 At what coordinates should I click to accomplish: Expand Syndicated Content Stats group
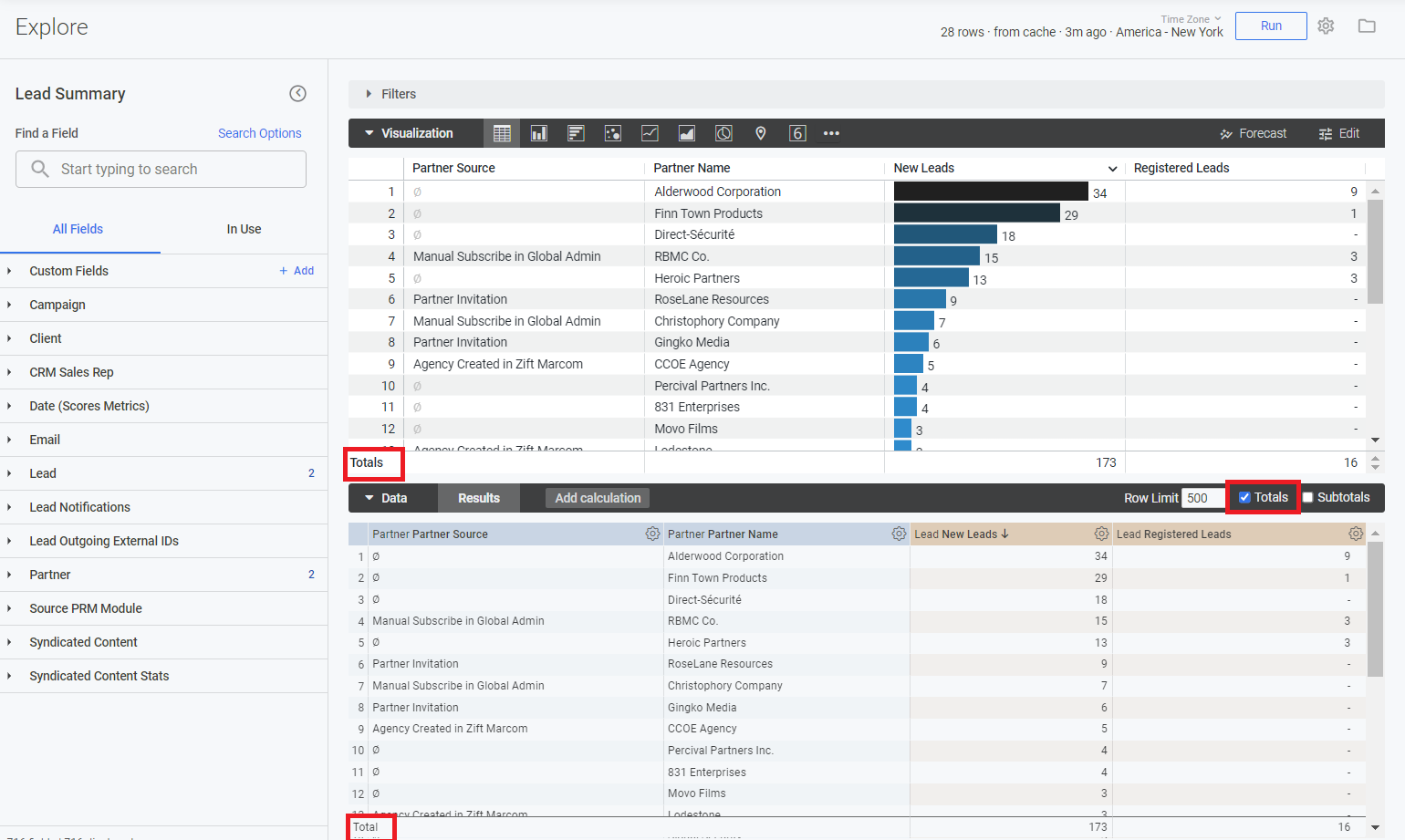(163, 676)
